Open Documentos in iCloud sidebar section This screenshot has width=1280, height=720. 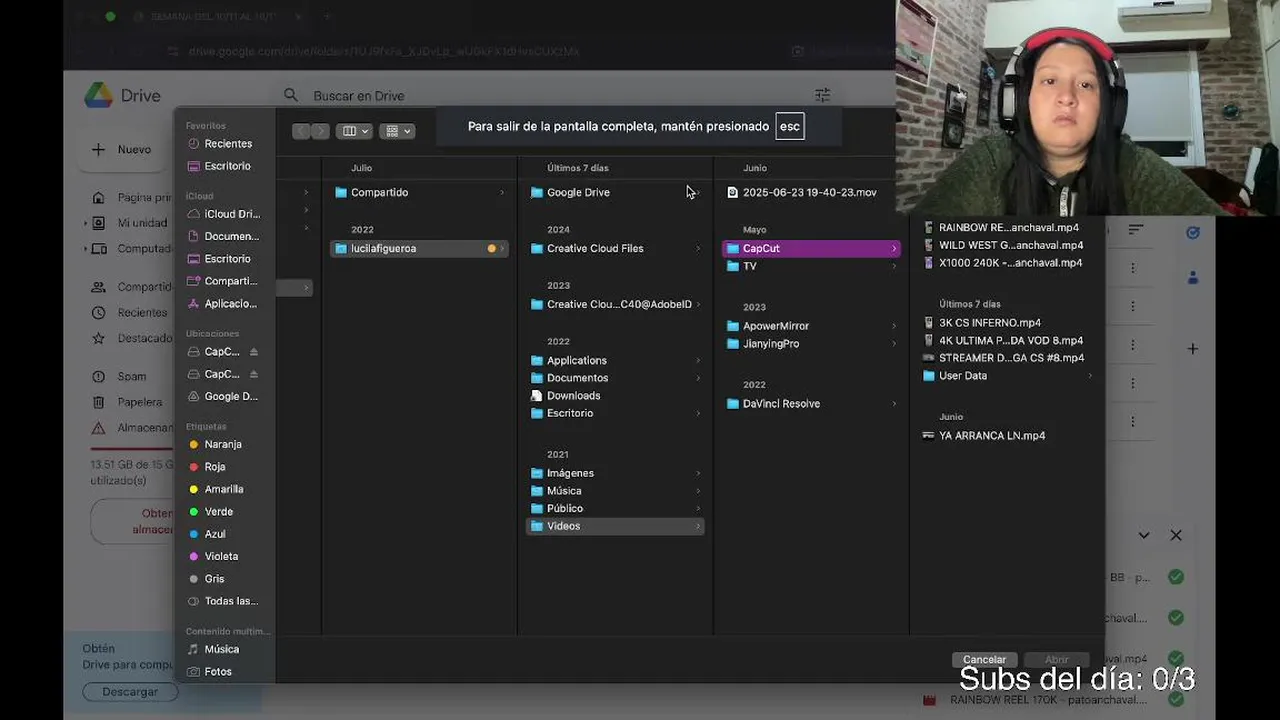click(226, 236)
